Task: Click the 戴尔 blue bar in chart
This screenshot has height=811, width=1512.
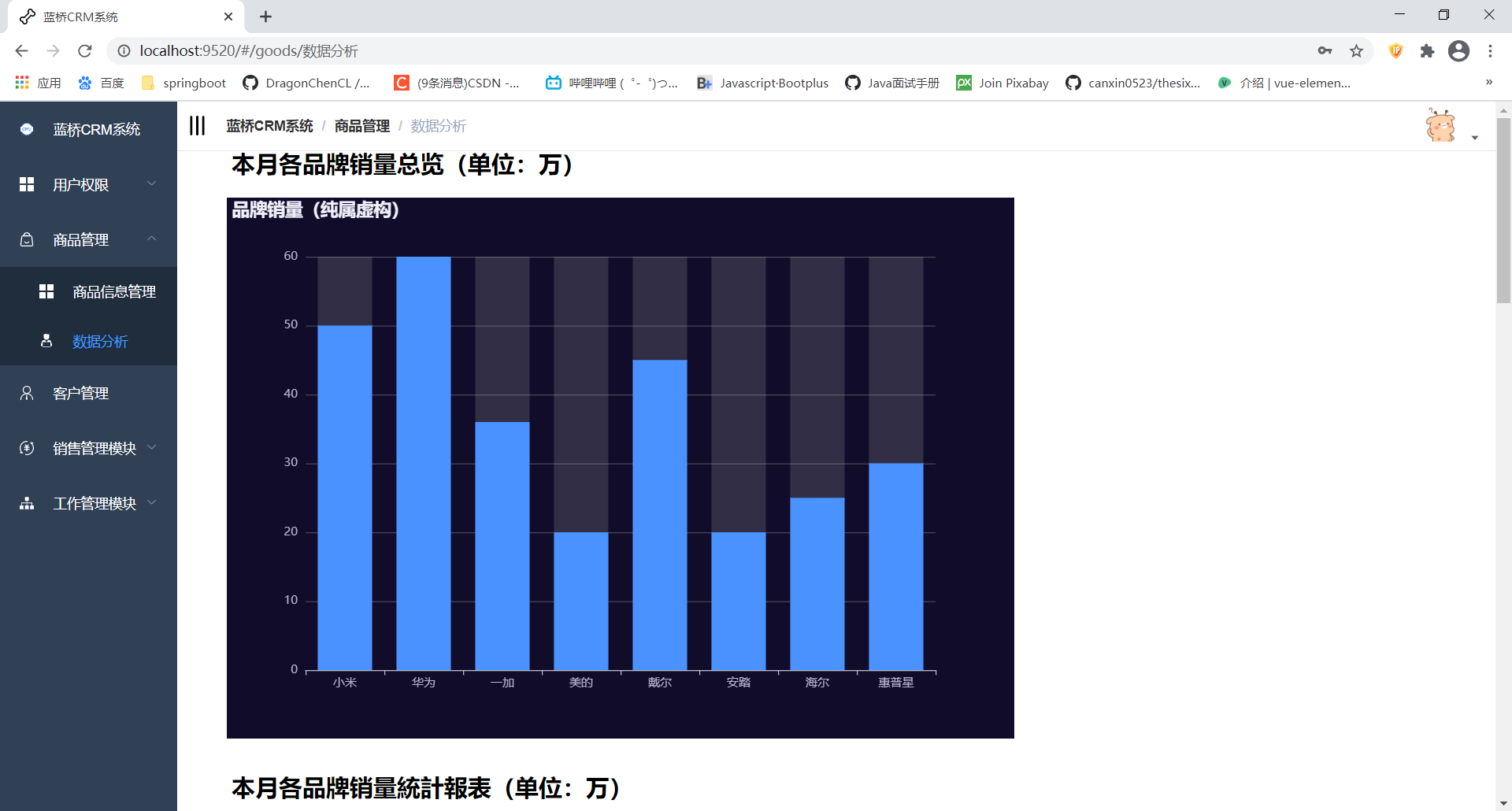Action: pos(660,515)
